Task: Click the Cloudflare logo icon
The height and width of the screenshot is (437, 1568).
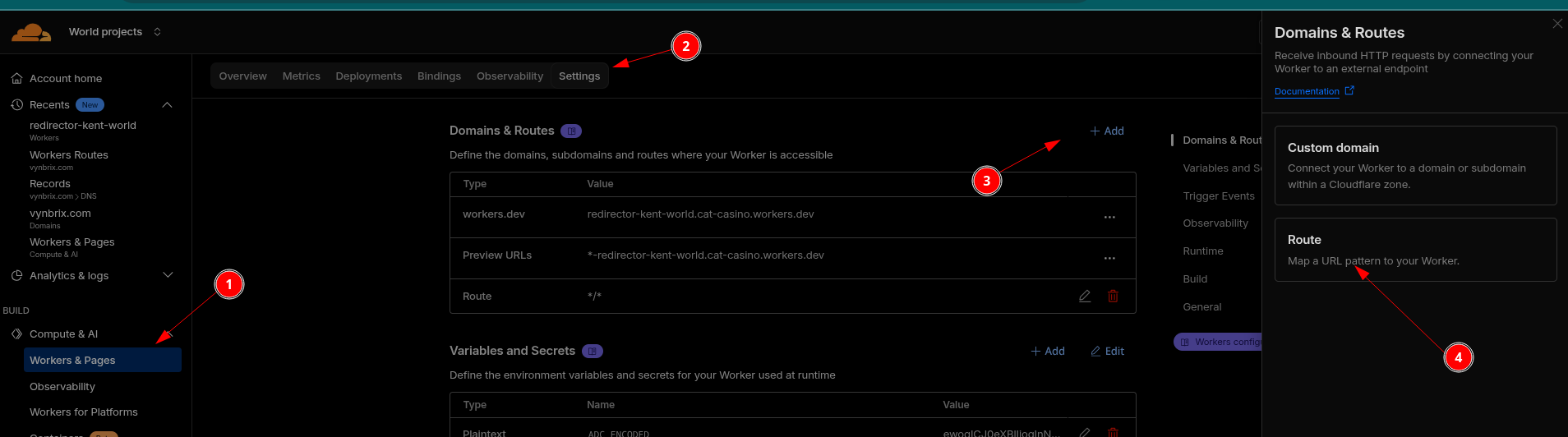Action: (x=31, y=32)
